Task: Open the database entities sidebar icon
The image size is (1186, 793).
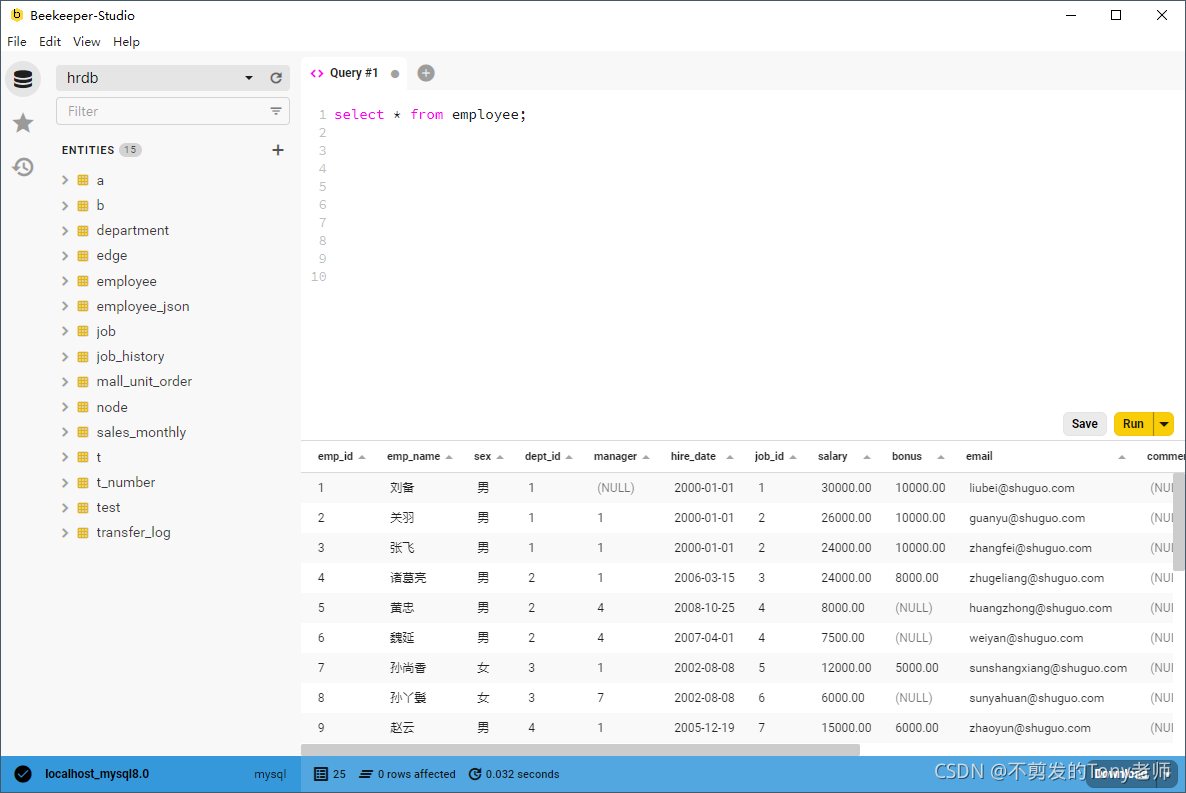Action: point(23,79)
